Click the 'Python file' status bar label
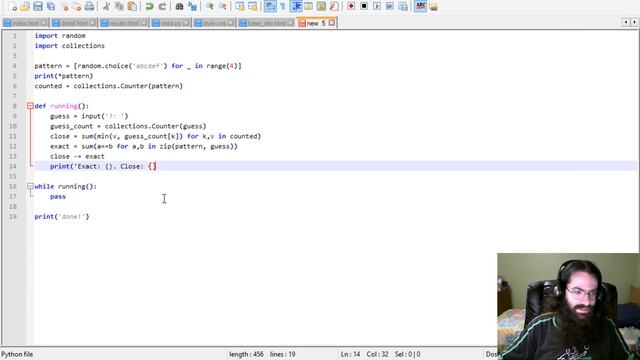Viewport: 640px width, 360px height. pyautogui.click(x=17, y=354)
